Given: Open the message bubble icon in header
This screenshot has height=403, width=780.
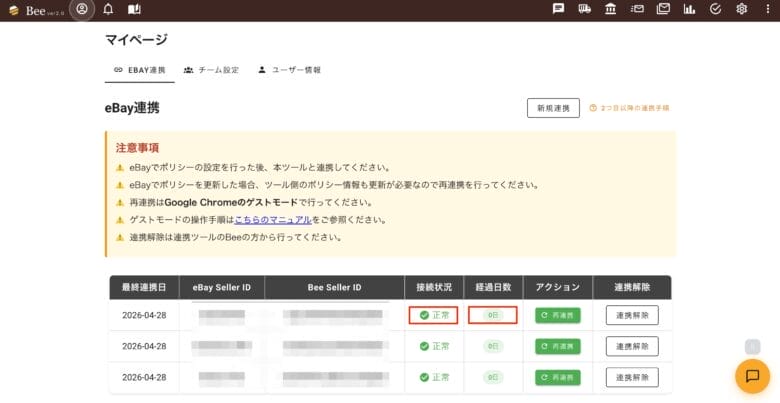Looking at the screenshot, I should tap(558, 9).
